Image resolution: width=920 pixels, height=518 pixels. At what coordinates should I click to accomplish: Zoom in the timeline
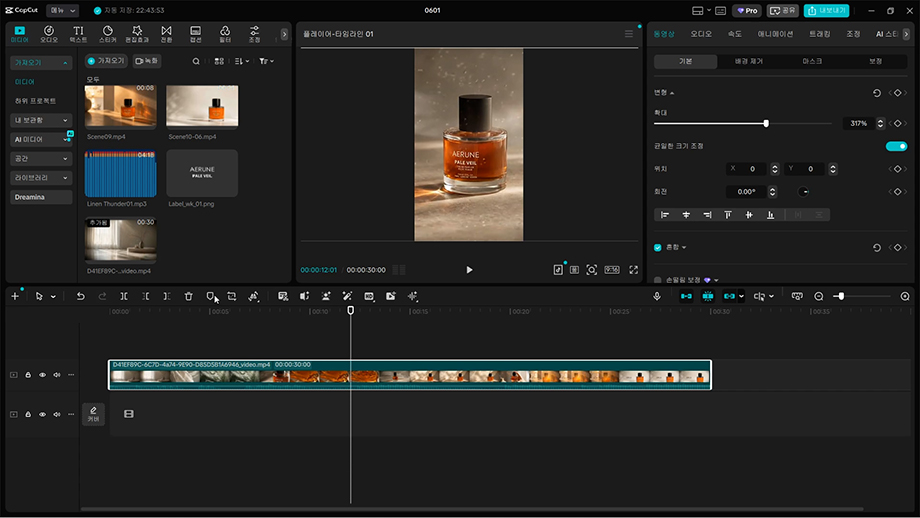click(905, 296)
